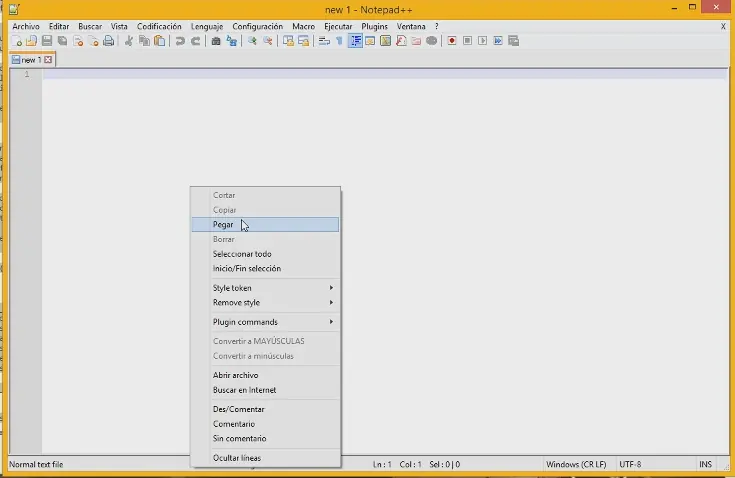
Task: Open Find with the binoculars icon
Action: tap(216, 41)
